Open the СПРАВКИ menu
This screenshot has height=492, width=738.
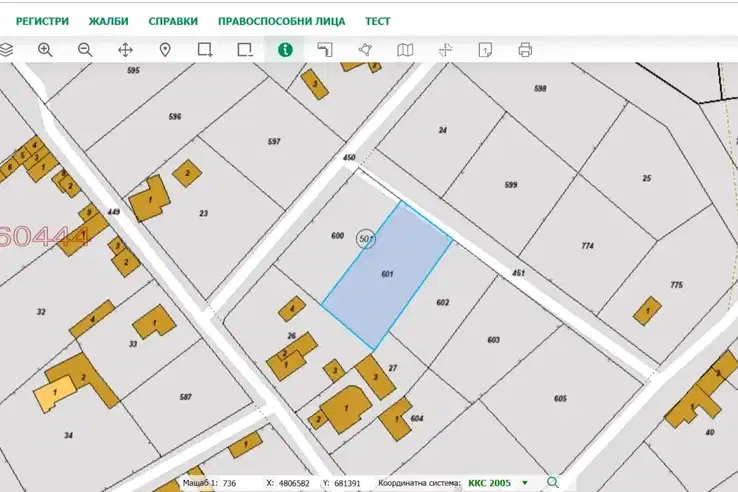173,21
